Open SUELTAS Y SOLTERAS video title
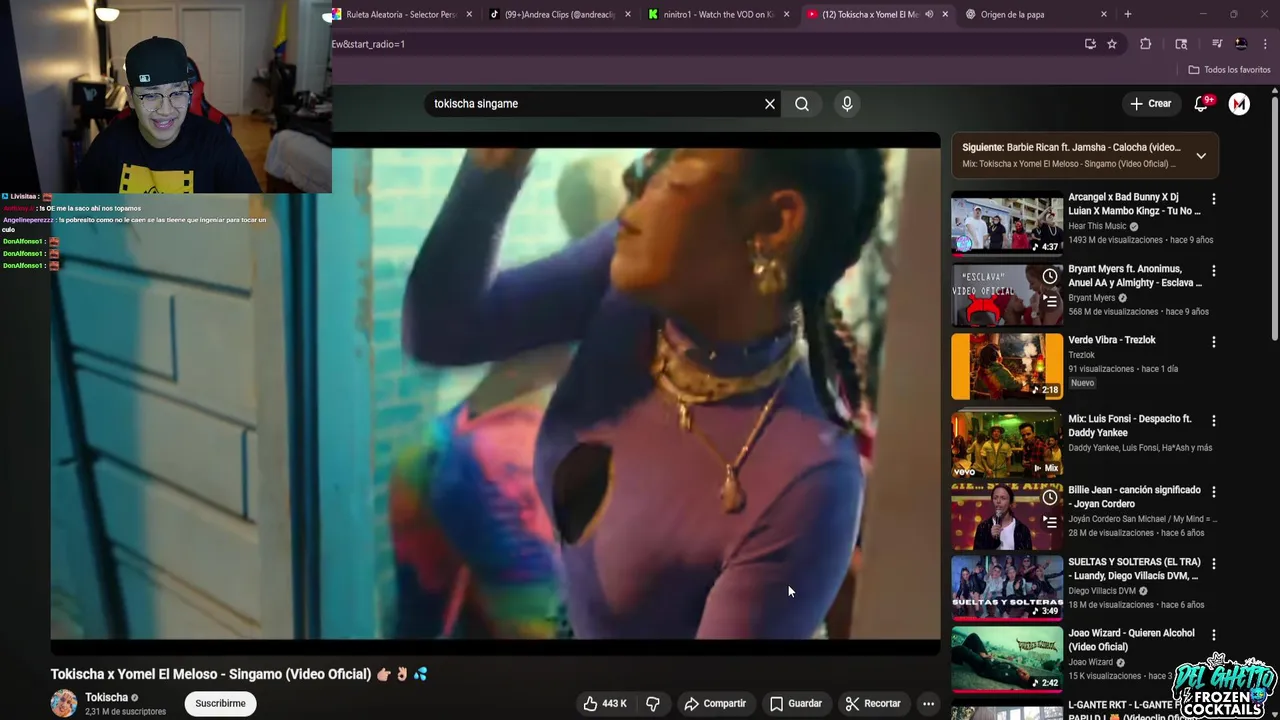1280x720 pixels. pos(1134,569)
